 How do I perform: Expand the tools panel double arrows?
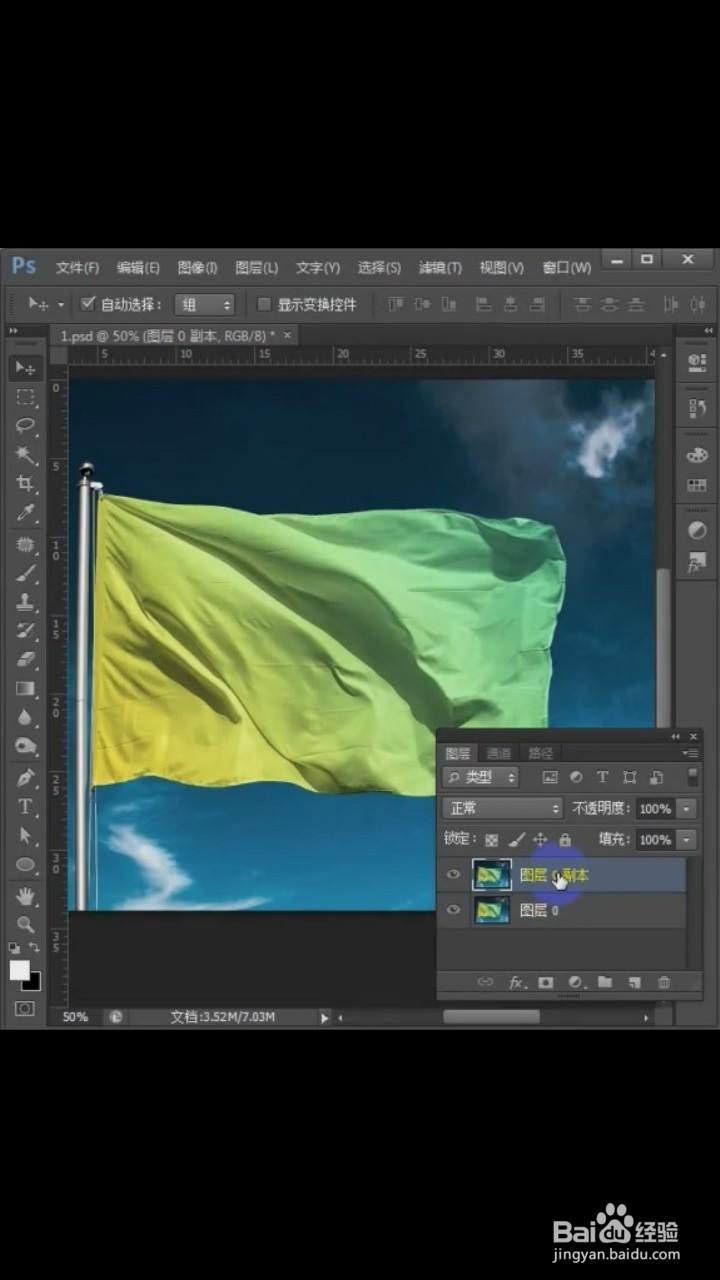pyautogui.click(x=14, y=329)
